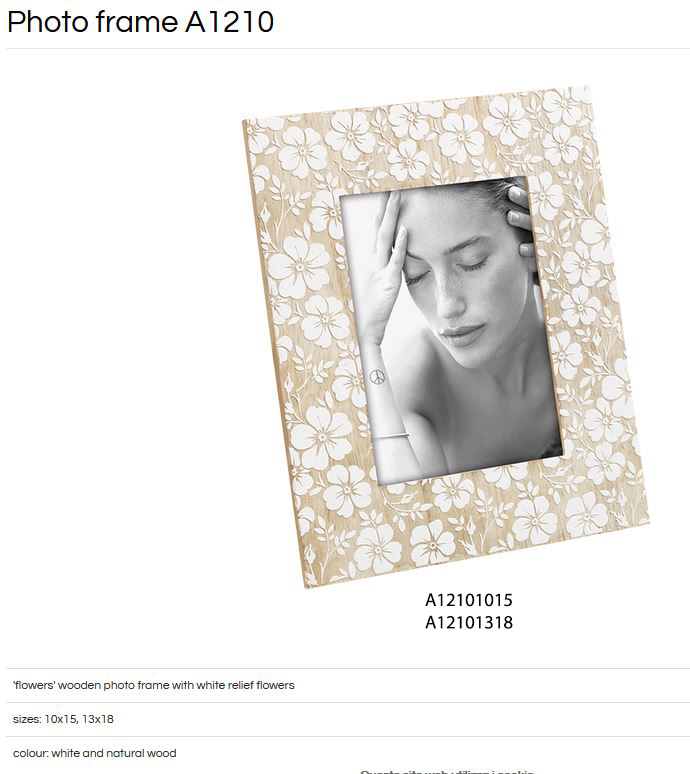Screen dimensions: 690x774
Task: Click the bracelet on the model's arm
Action: coord(391,436)
